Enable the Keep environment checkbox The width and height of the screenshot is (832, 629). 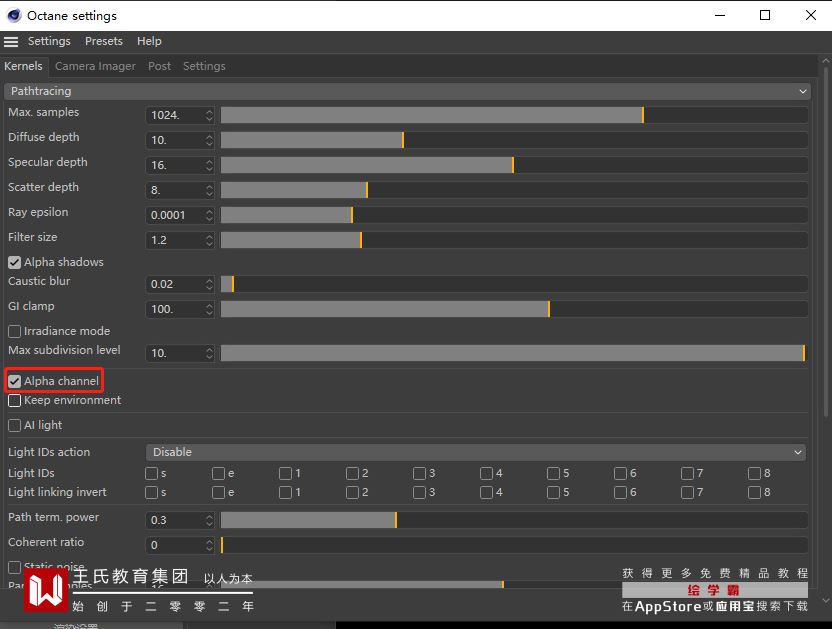(x=14, y=400)
